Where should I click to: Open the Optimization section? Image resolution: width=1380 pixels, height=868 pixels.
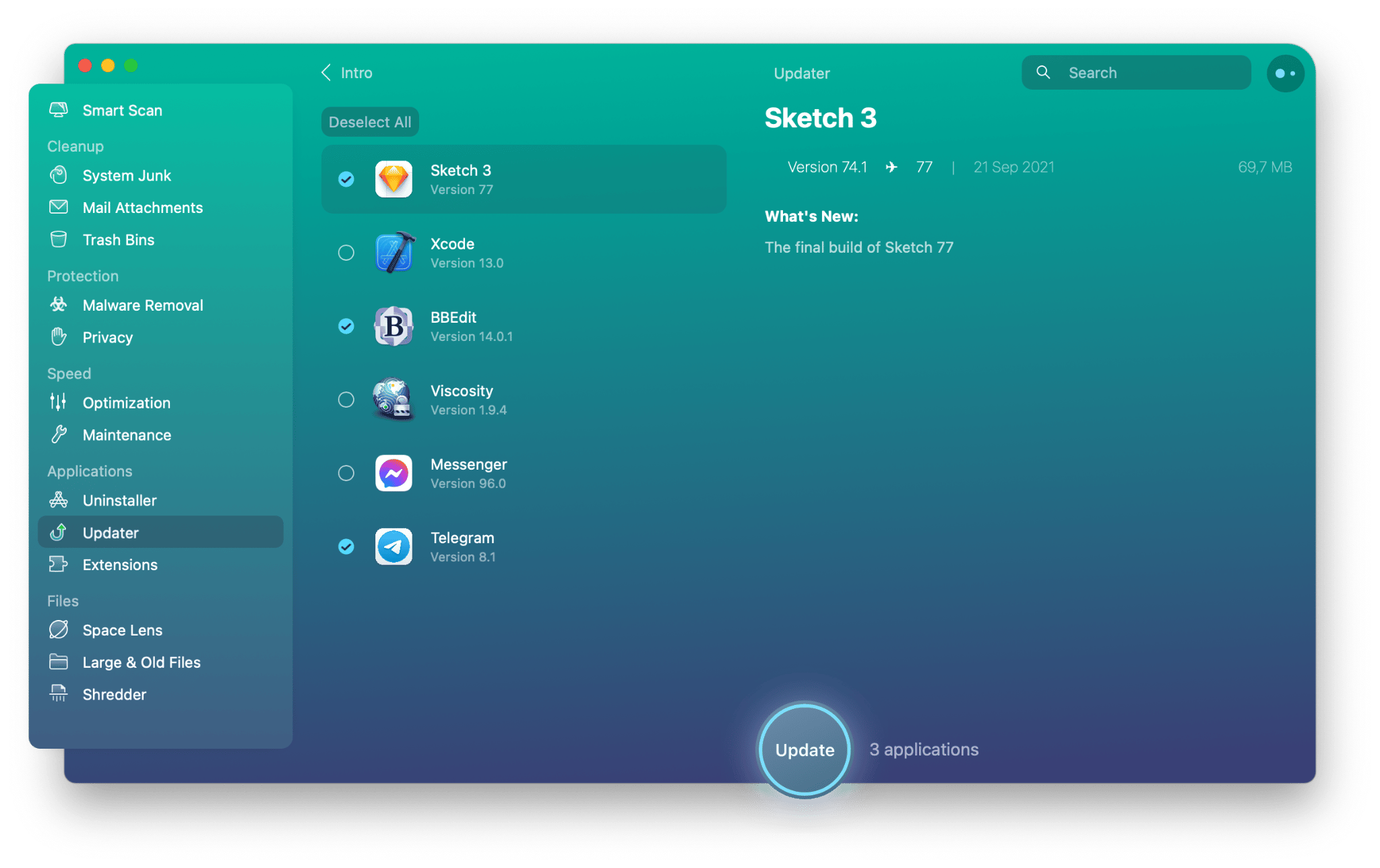coord(161,402)
